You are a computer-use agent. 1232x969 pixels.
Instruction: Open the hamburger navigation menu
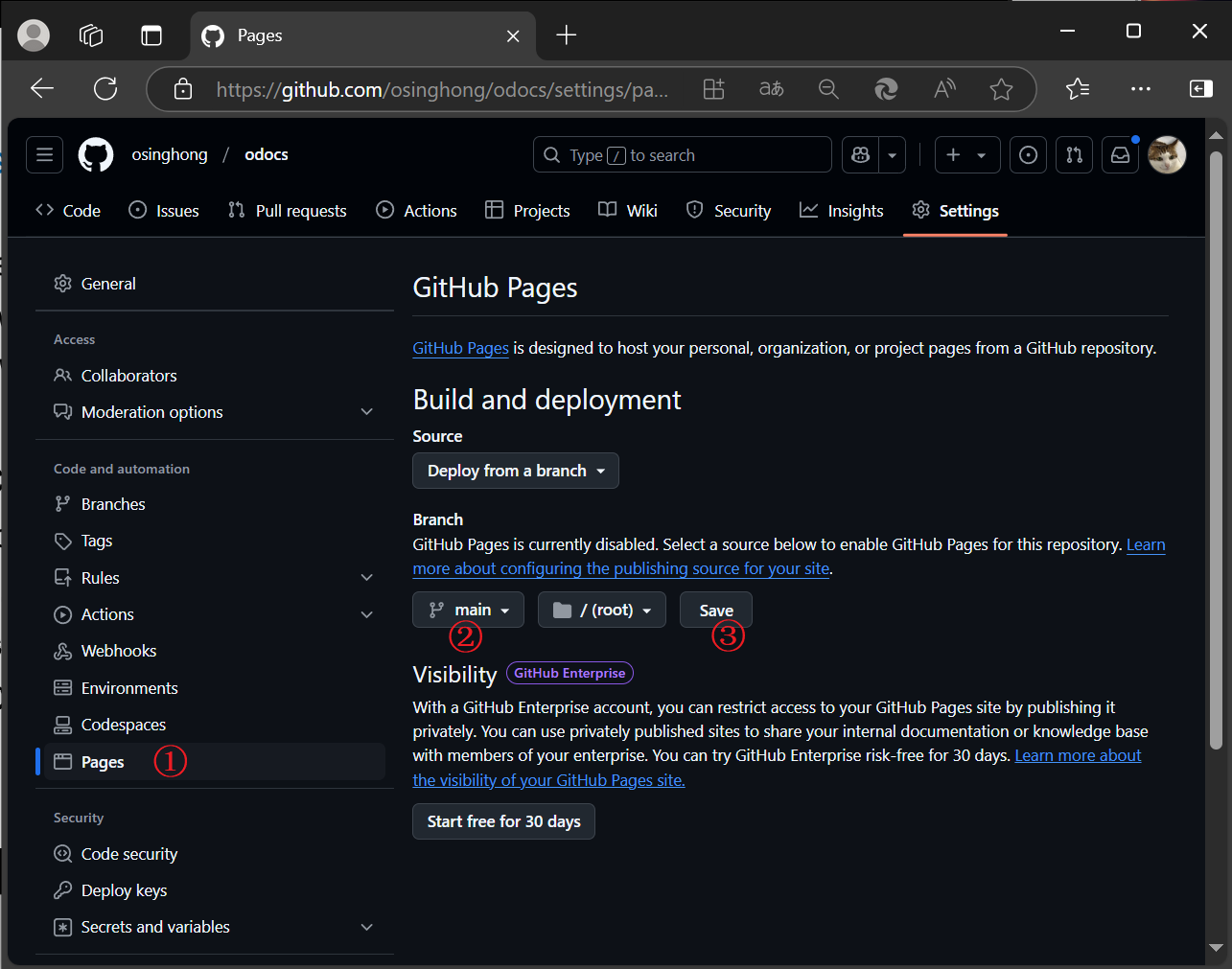point(44,154)
